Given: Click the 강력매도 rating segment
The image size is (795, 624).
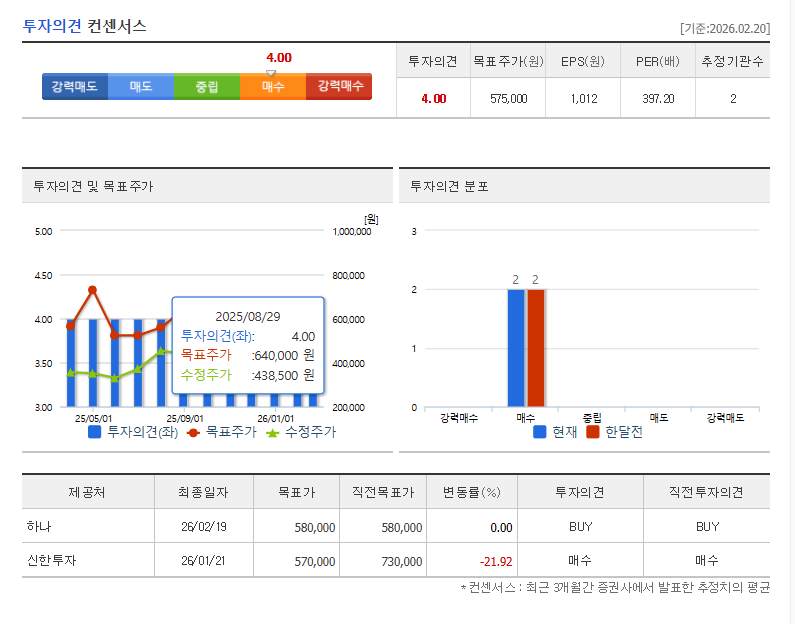Looking at the screenshot, I should coord(75,86).
